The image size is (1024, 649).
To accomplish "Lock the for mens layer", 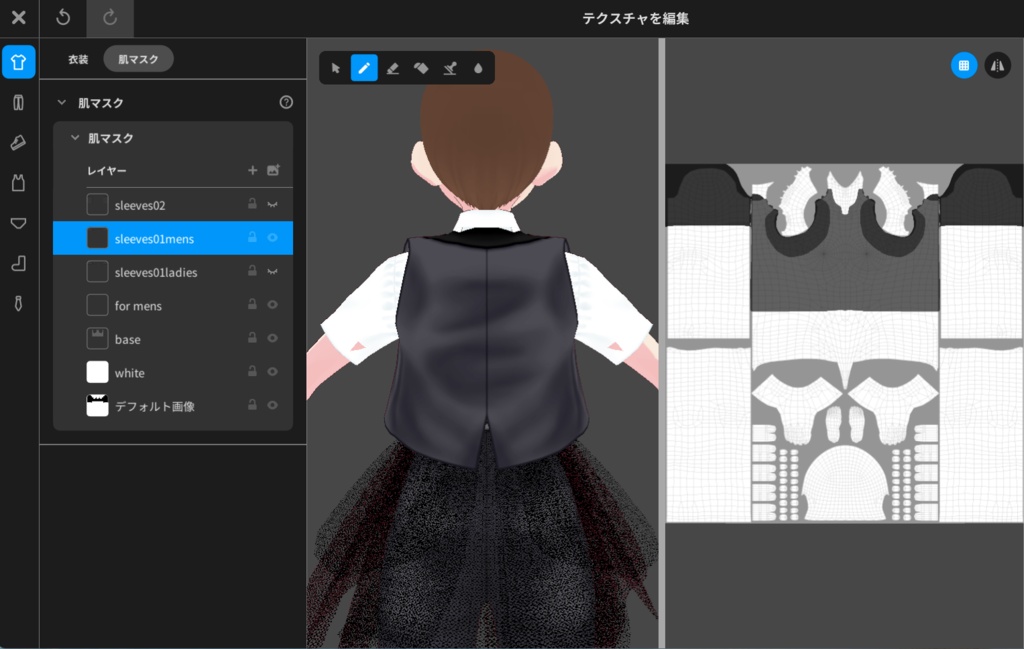I will pyautogui.click(x=252, y=304).
